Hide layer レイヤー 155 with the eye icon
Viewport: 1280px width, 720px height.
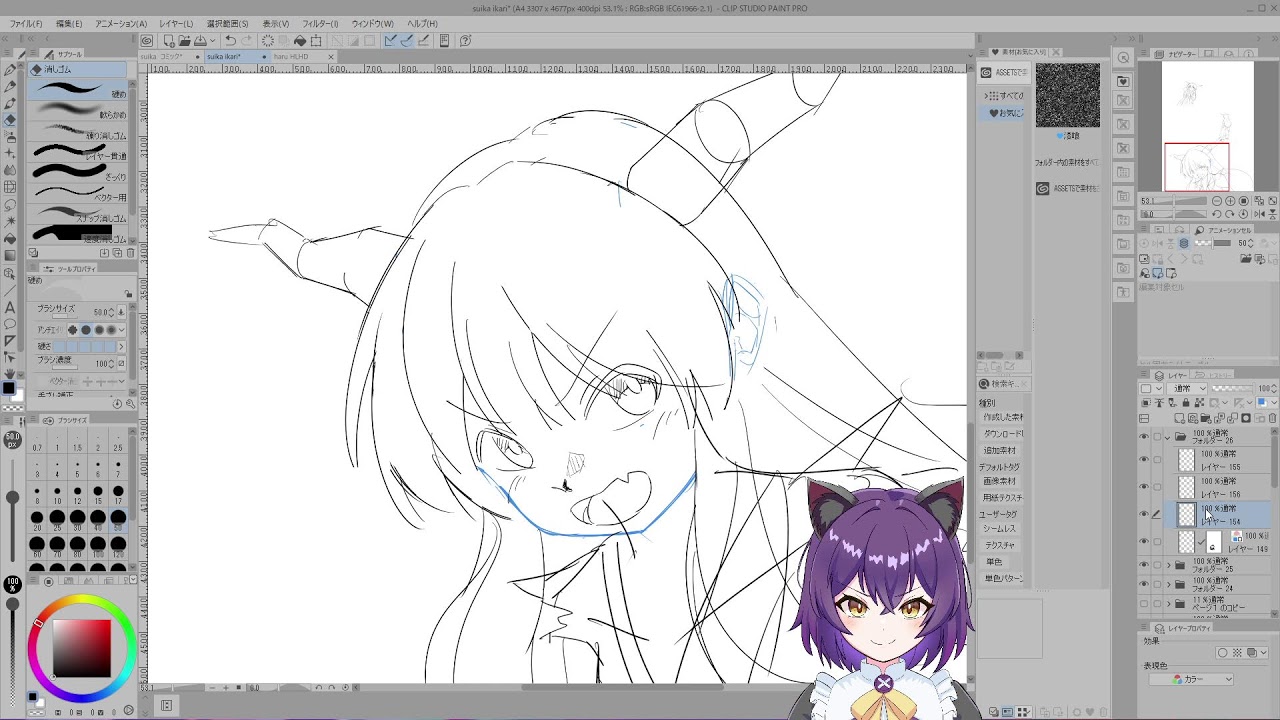click(1144, 460)
